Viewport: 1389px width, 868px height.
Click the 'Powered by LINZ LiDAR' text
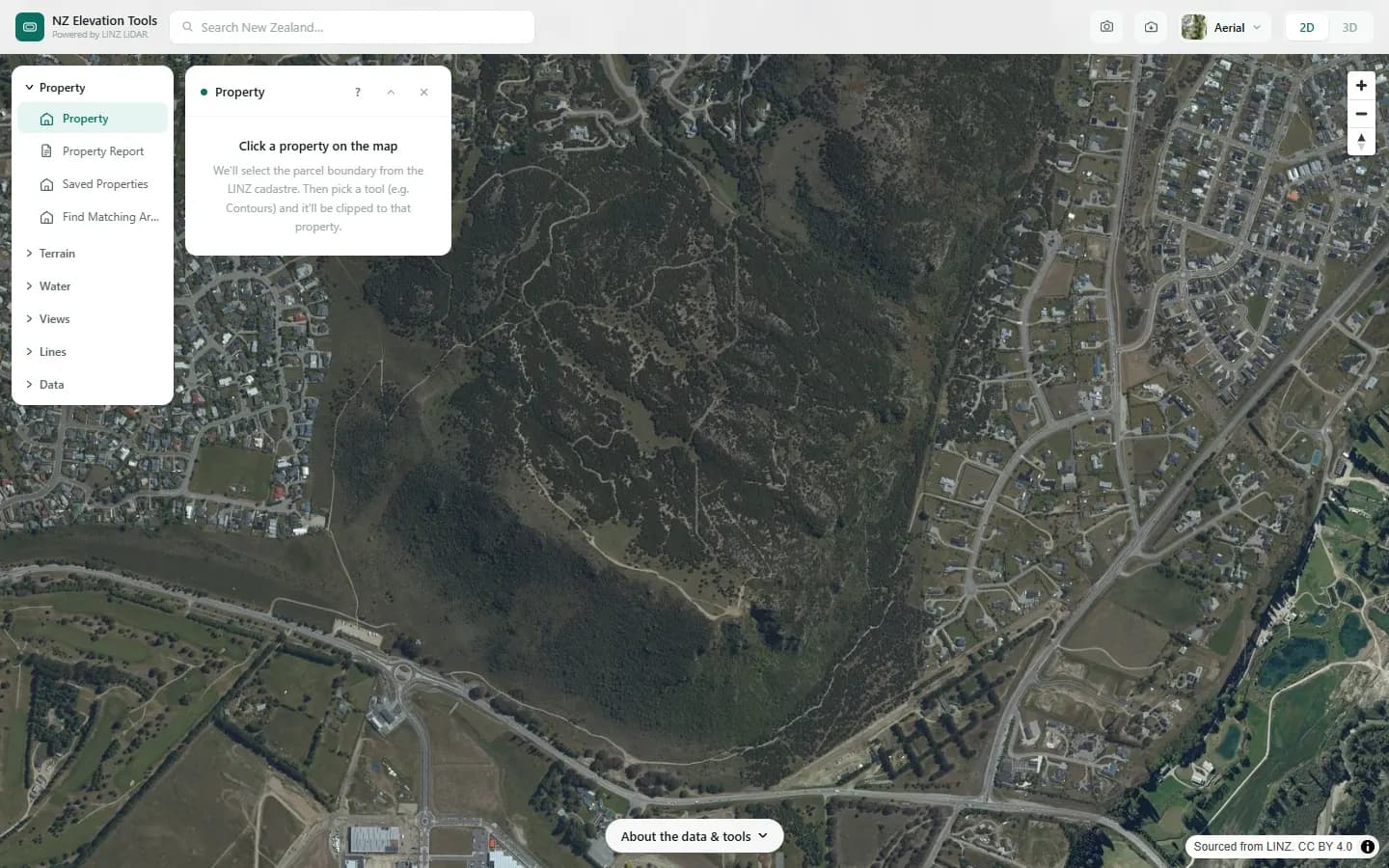[100, 35]
